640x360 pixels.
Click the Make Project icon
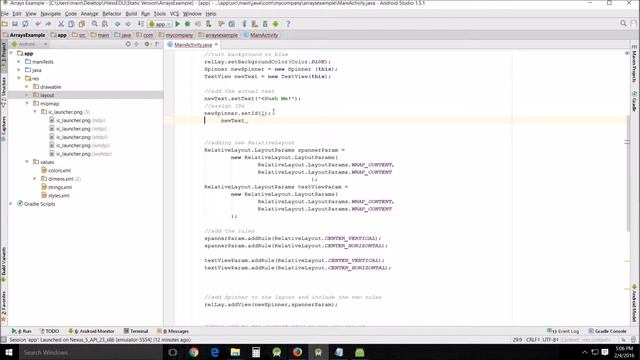coord(141,24)
